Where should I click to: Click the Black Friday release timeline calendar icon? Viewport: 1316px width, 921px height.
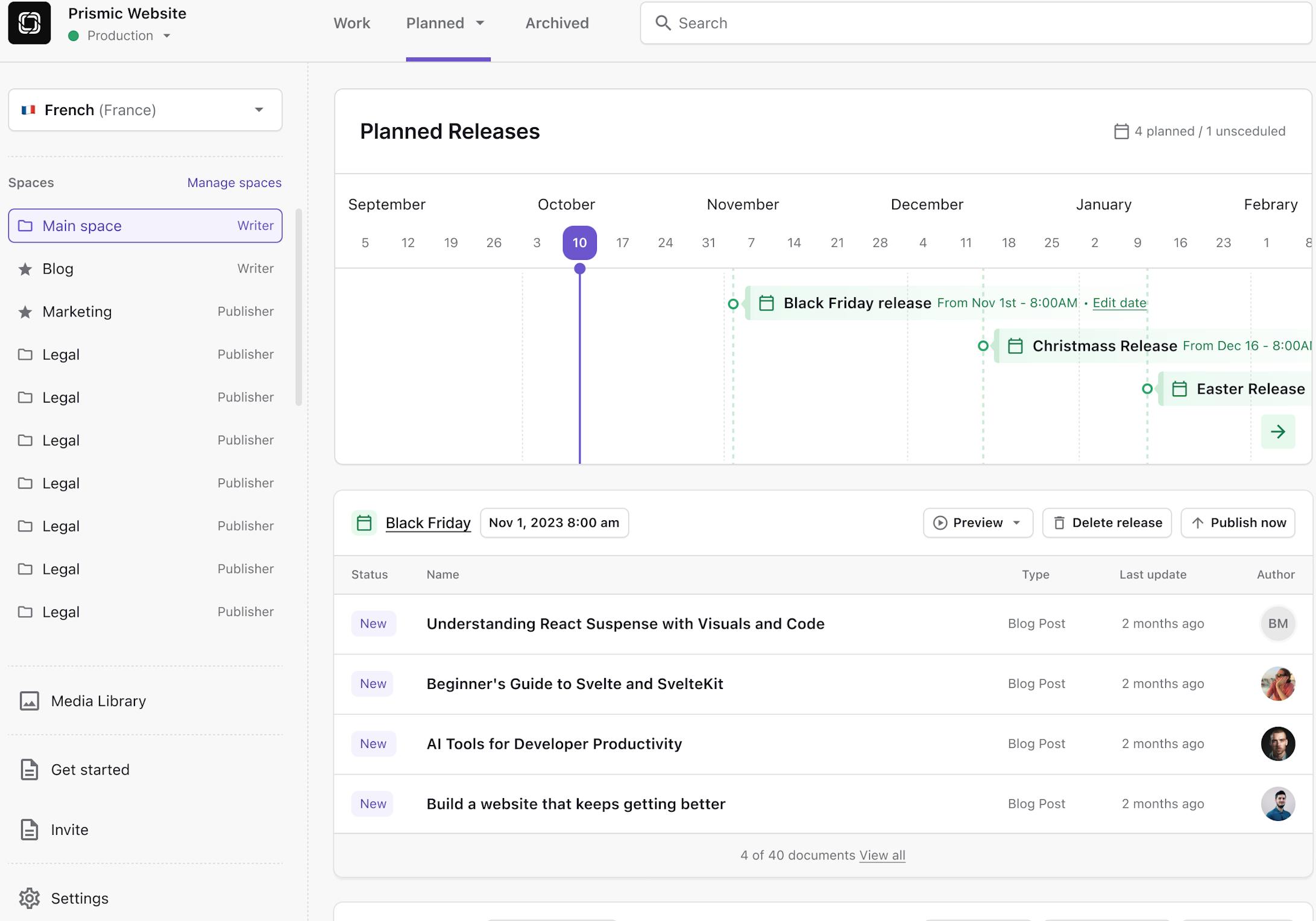point(766,303)
